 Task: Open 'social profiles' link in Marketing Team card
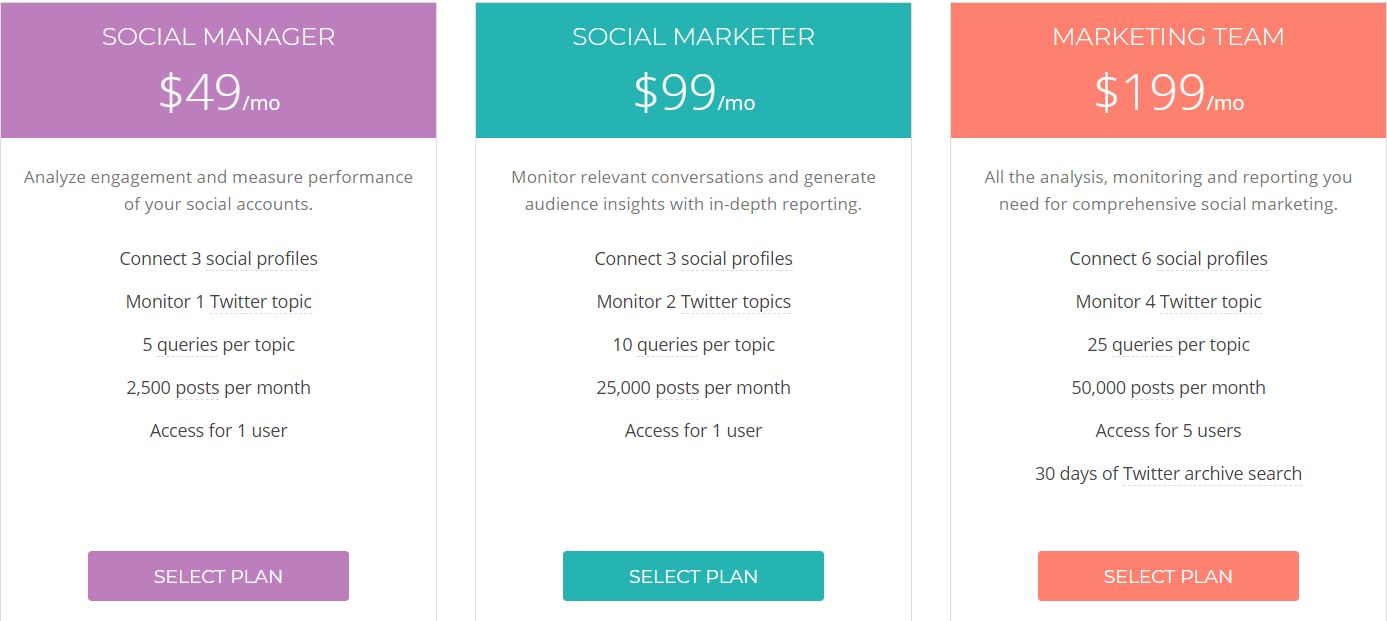coord(1212,259)
